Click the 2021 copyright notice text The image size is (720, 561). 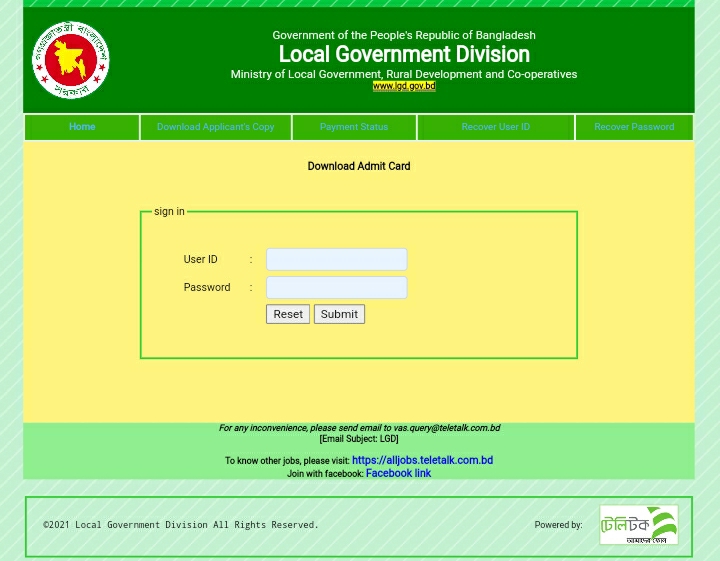pos(181,524)
